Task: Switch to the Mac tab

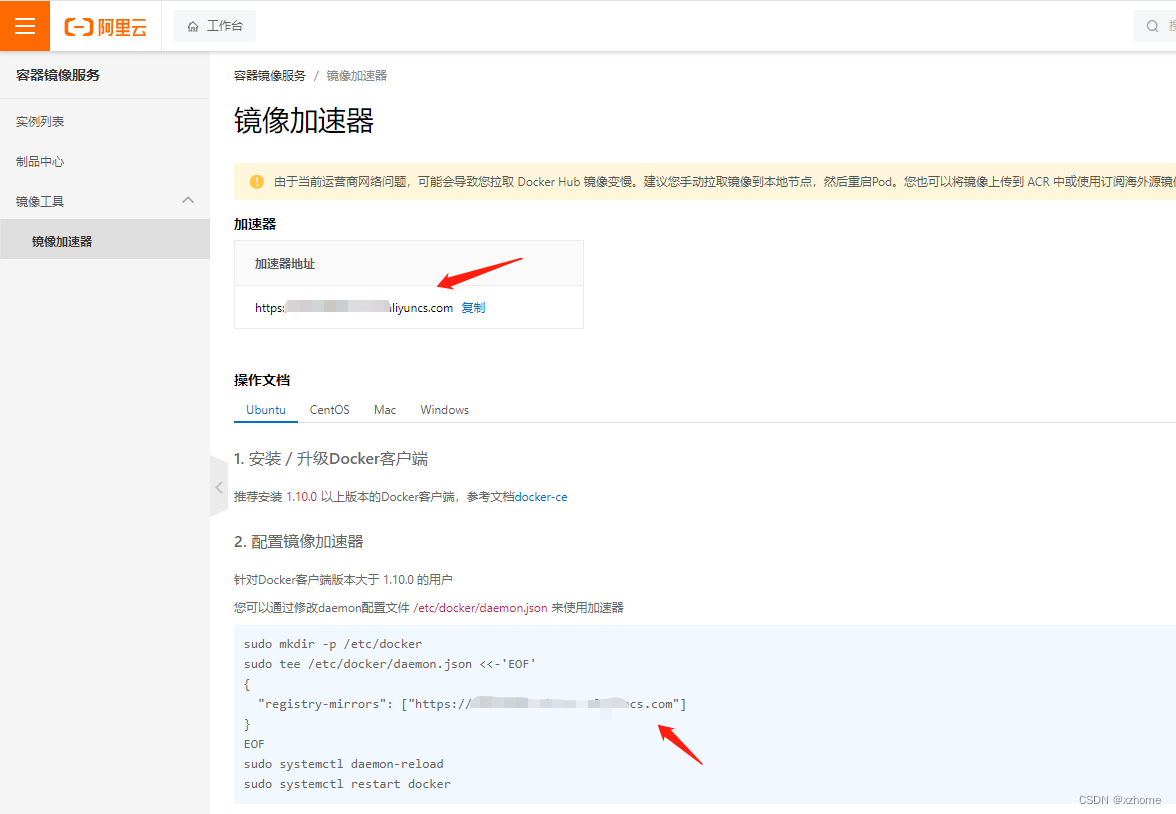Action: tap(385, 410)
